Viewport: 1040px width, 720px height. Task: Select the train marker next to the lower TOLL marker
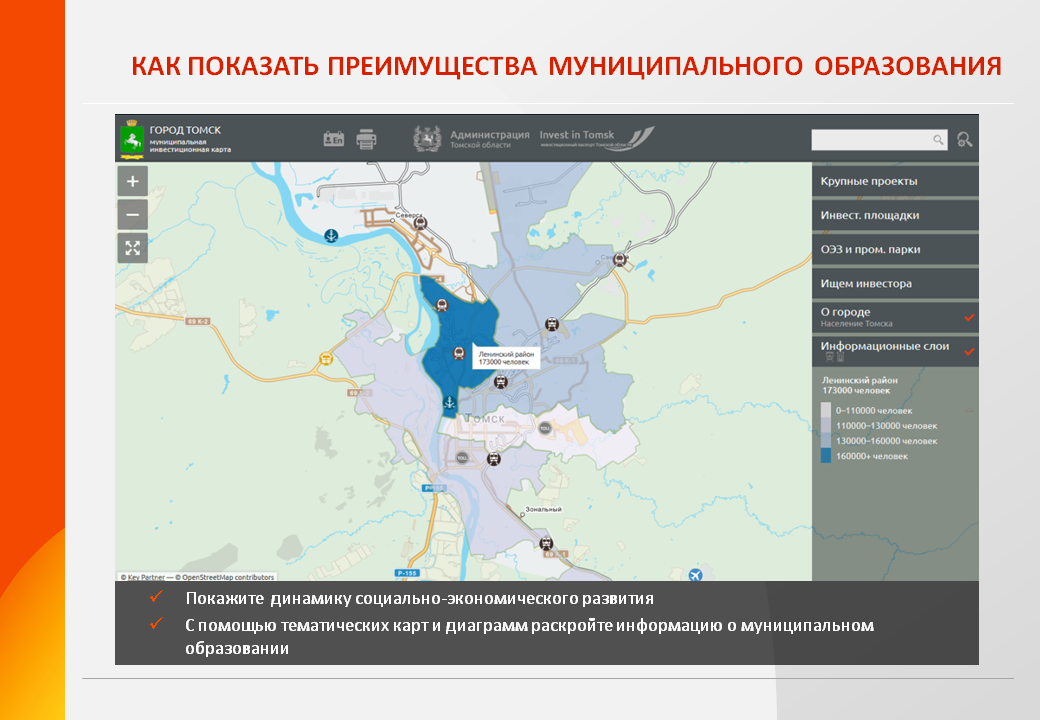tap(493, 459)
